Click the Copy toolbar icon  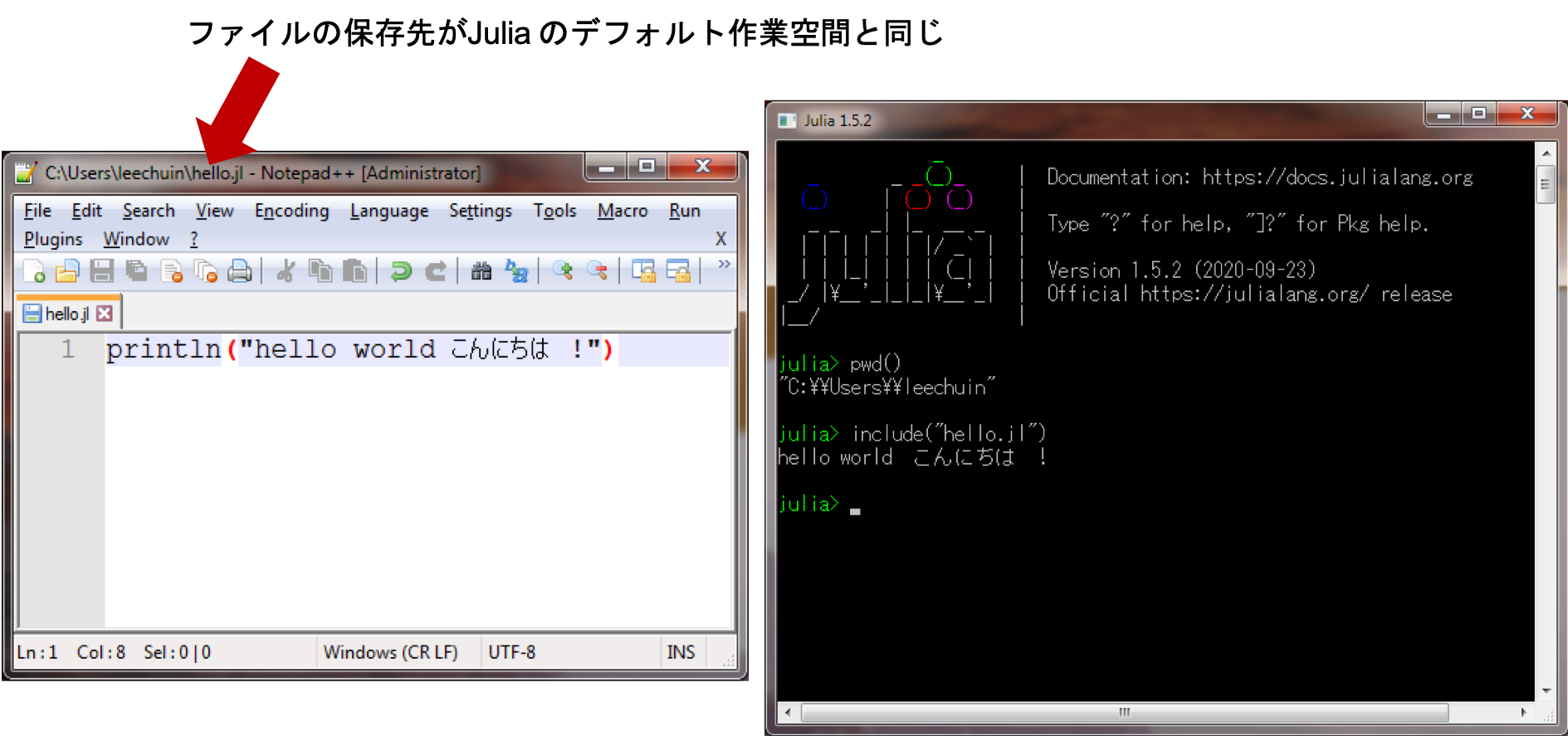click(320, 271)
